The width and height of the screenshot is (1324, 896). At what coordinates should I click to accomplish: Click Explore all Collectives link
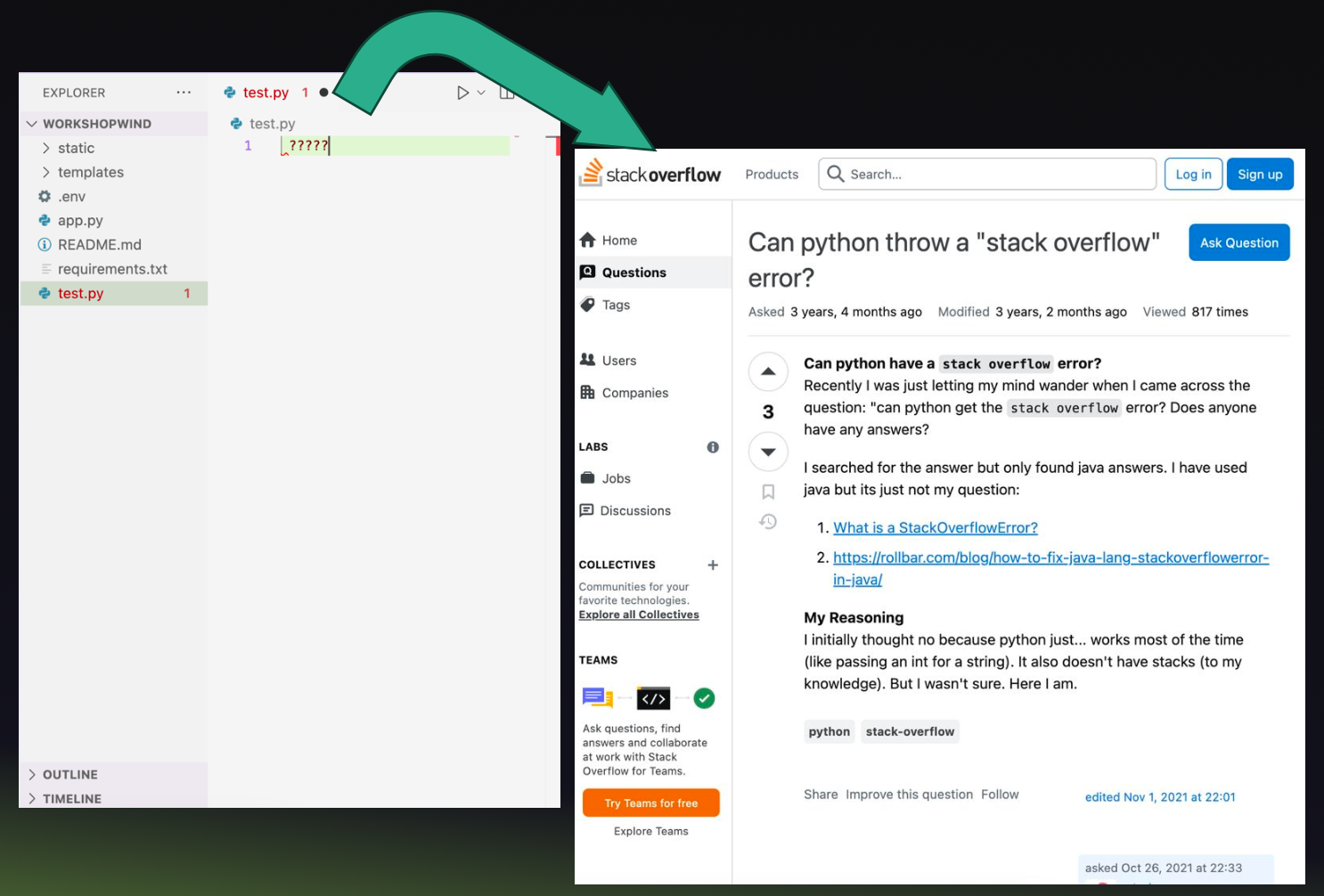(639, 615)
